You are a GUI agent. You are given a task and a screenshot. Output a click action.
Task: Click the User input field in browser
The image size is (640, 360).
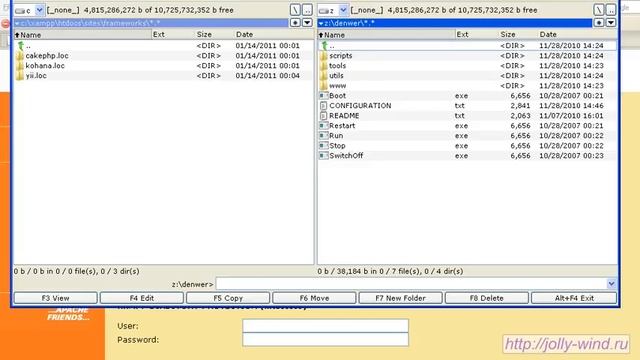(x=325, y=326)
